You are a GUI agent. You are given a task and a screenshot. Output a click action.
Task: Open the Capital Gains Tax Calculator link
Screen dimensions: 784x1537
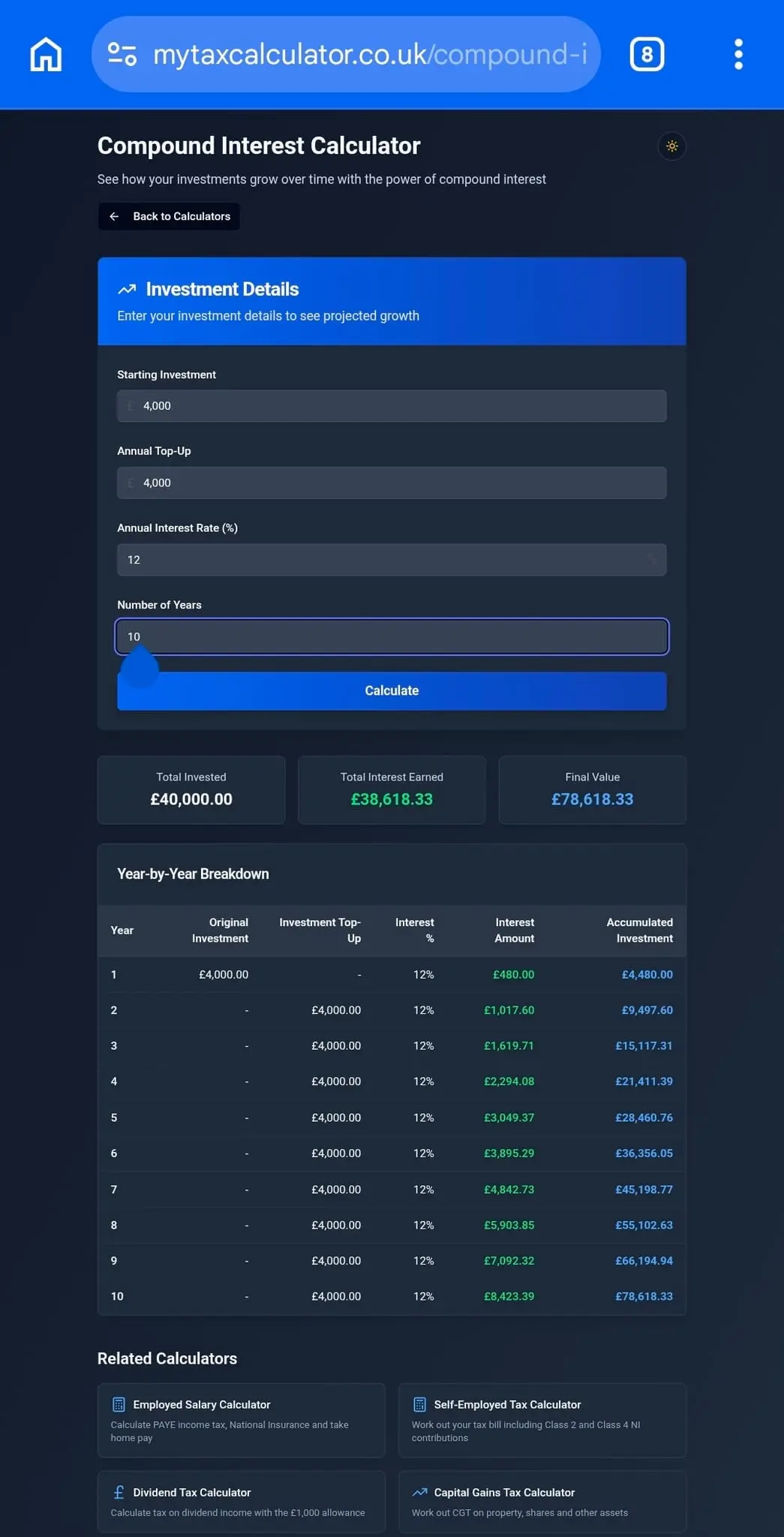(542, 1501)
